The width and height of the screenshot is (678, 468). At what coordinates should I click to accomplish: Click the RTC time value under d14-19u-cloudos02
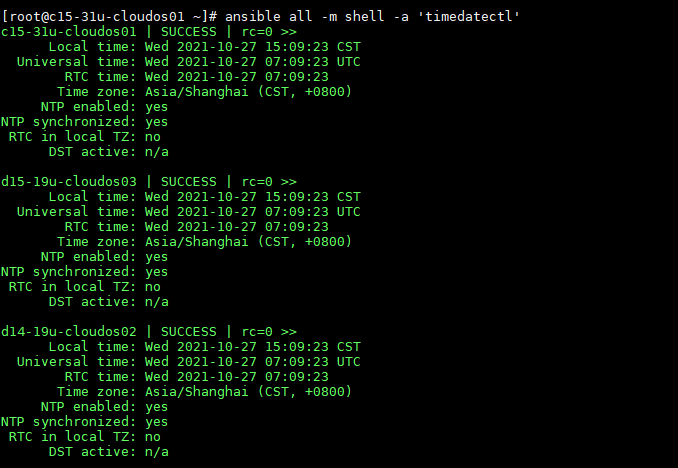pos(236,377)
